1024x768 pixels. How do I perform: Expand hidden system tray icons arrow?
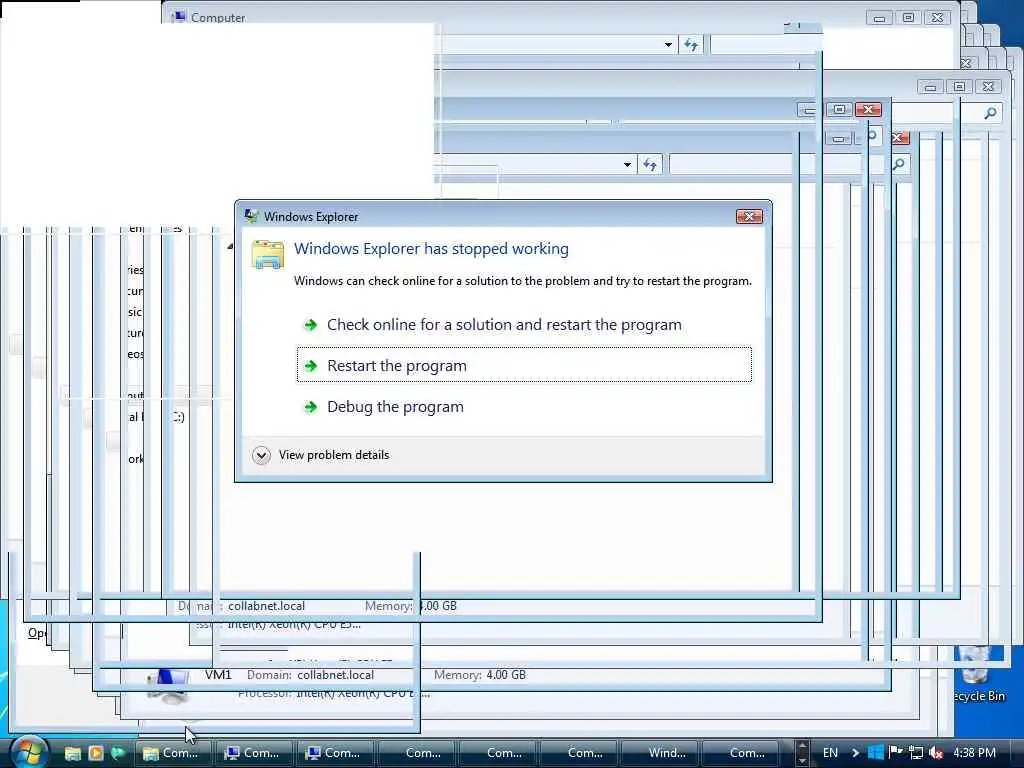(856, 753)
